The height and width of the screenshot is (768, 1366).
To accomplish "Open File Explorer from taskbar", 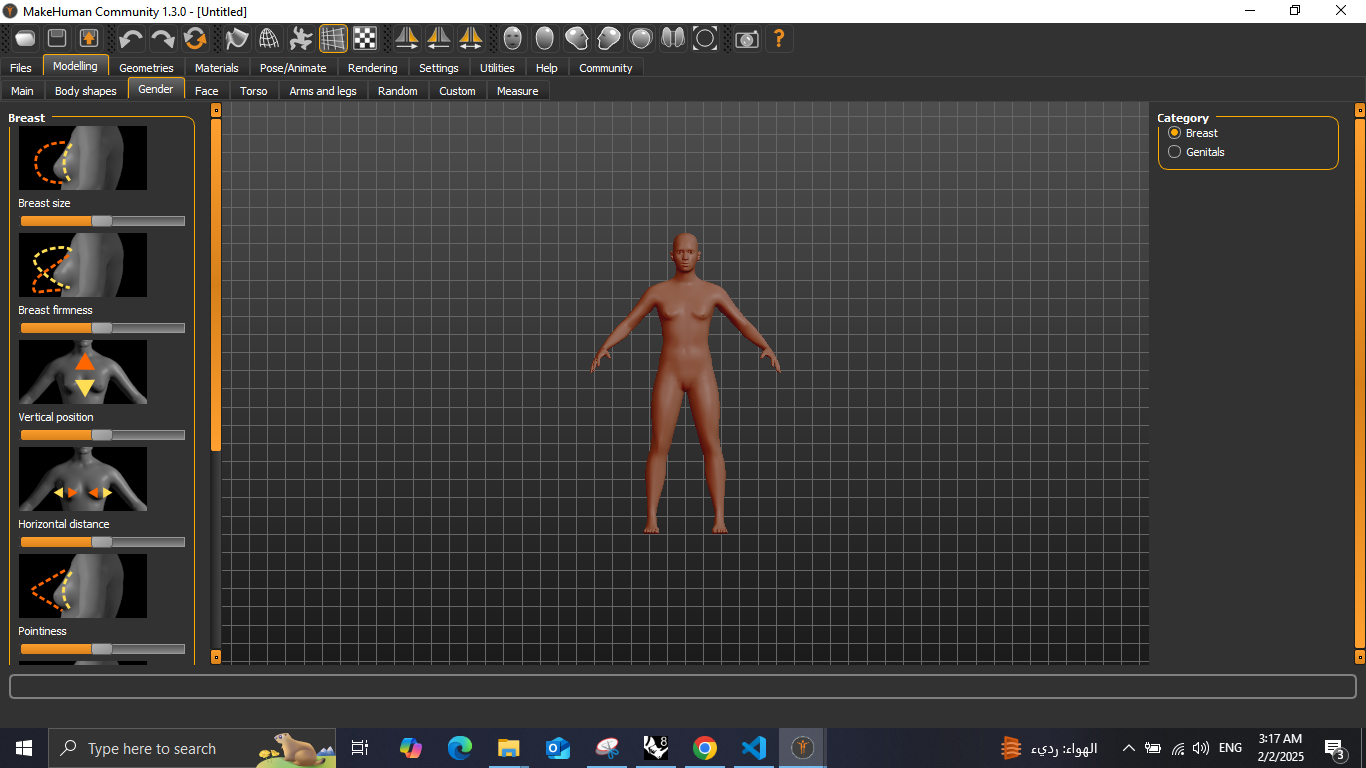I will coord(509,748).
